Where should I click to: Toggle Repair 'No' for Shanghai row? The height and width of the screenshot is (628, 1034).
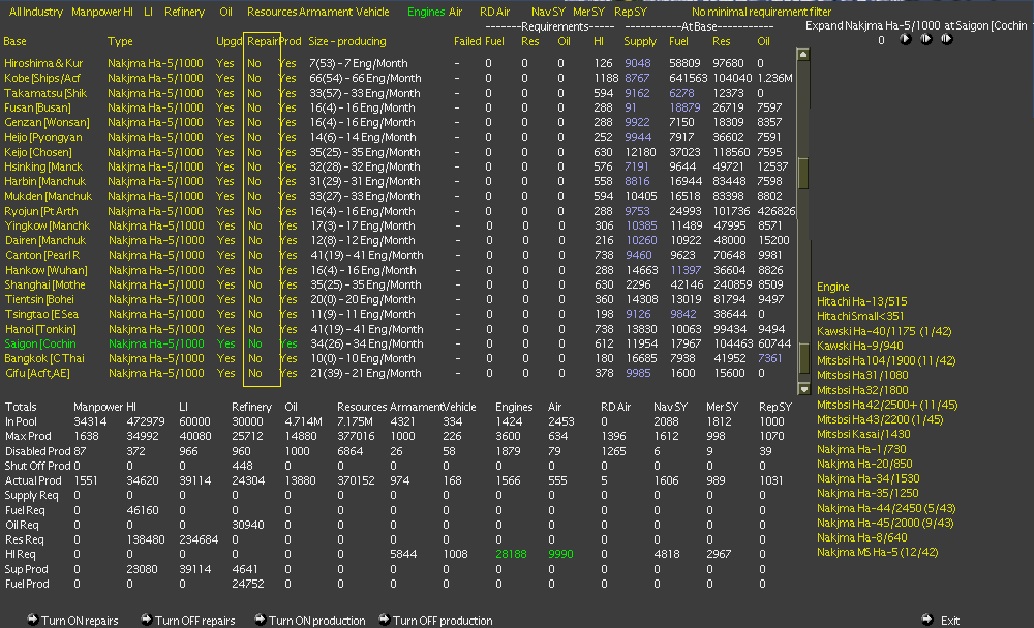pos(255,285)
